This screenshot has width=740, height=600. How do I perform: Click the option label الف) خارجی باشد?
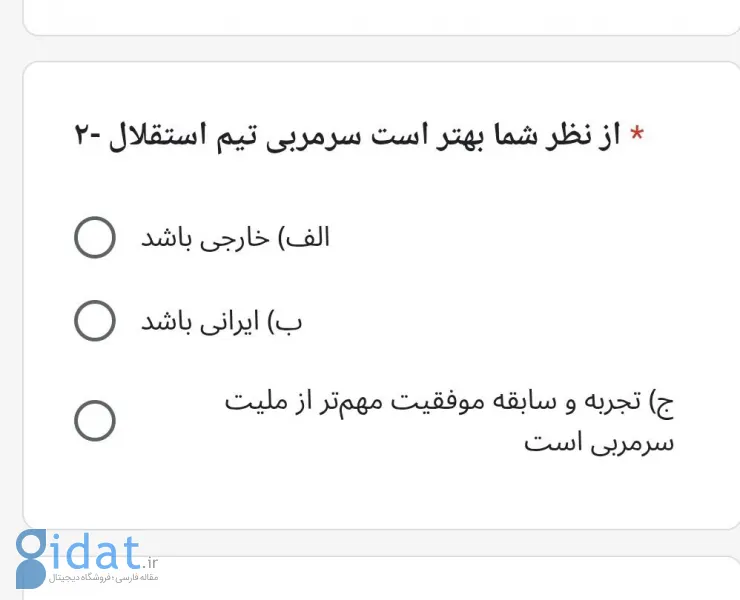coord(235,237)
